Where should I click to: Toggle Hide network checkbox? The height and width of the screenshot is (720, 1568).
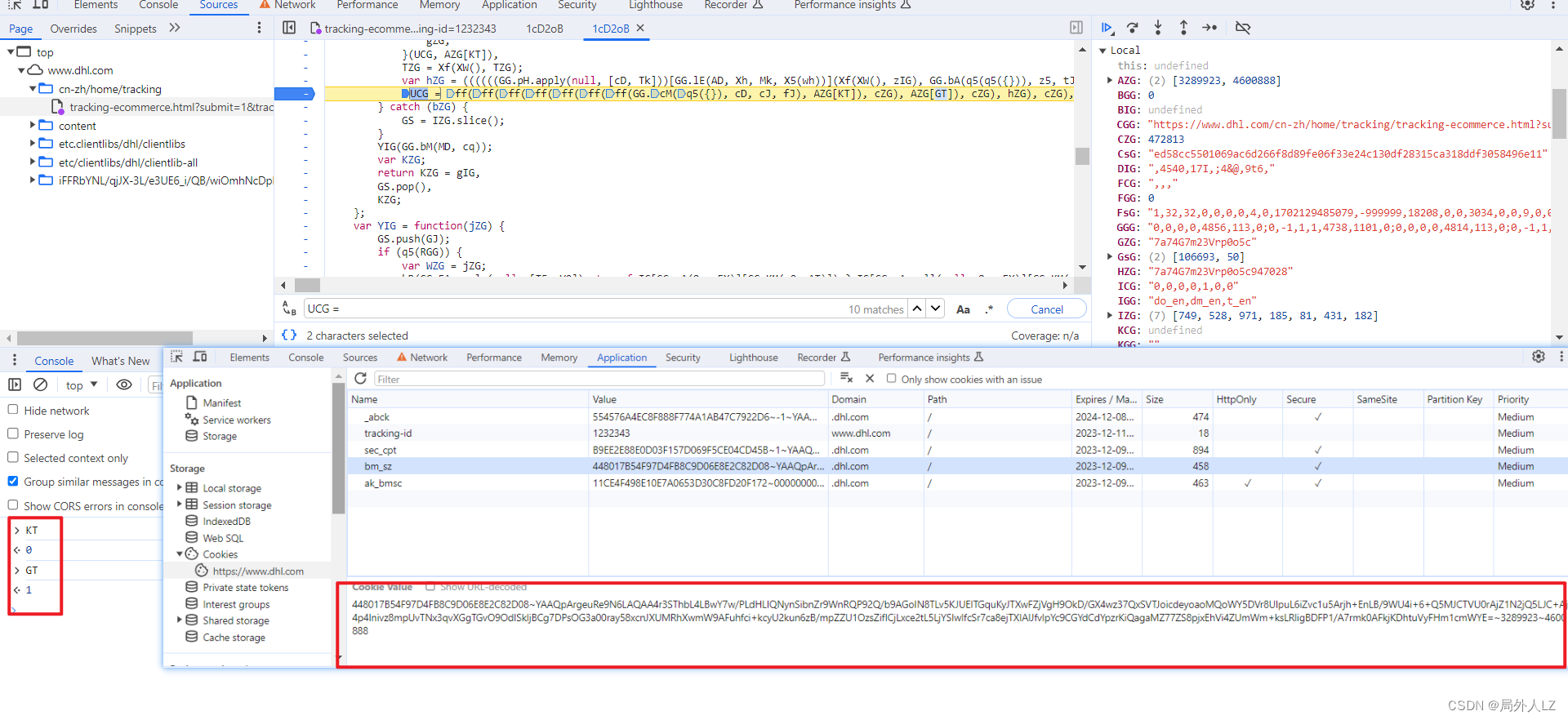coord(13,410)
